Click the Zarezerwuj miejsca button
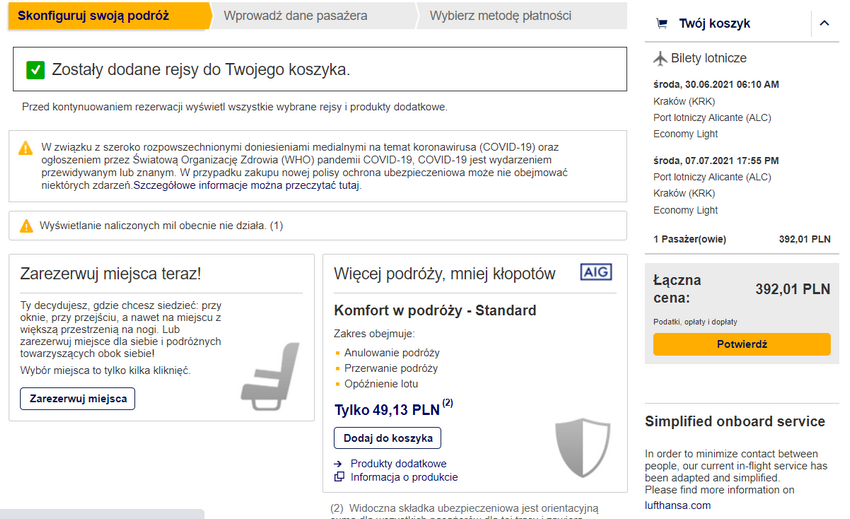 click(x=78, y=399)
